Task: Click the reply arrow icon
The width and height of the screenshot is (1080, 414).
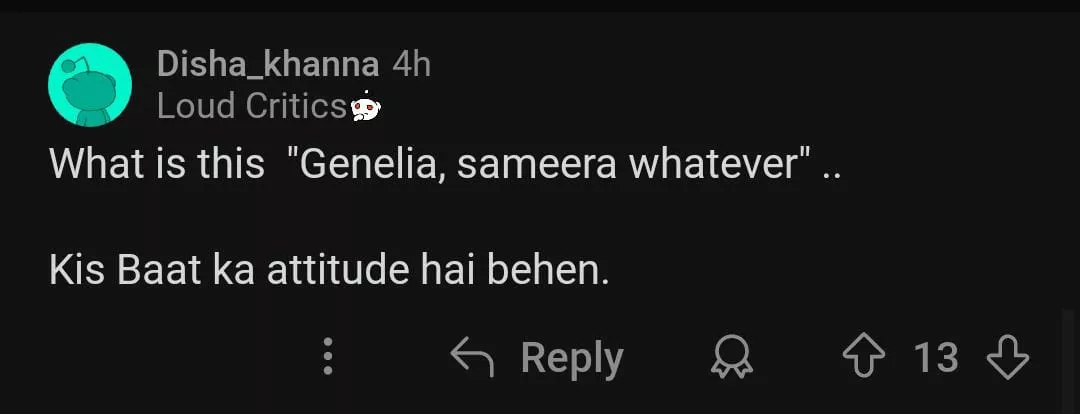Action: click(472, 357)
